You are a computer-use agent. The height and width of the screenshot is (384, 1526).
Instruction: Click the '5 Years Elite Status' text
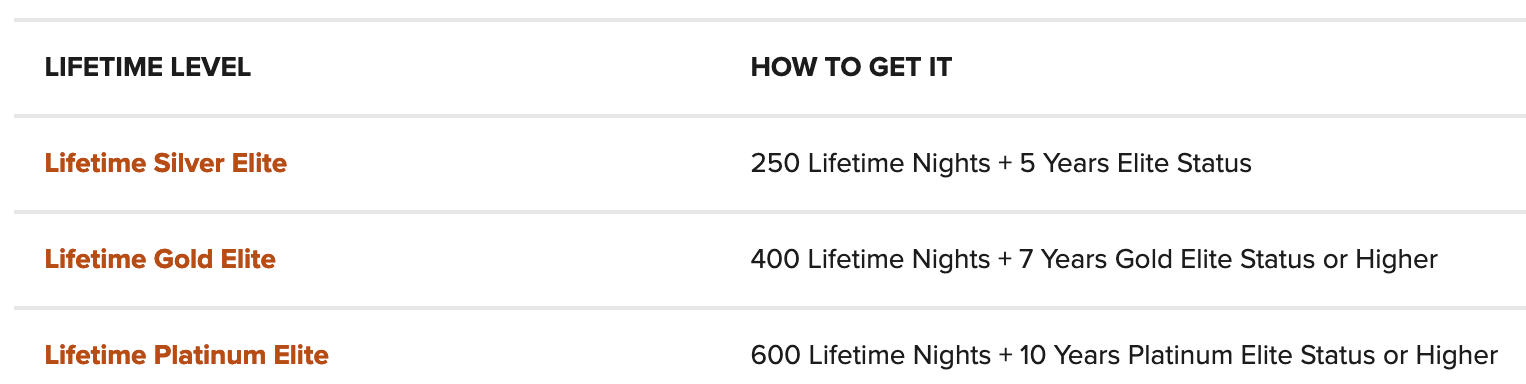[1136, 163]
